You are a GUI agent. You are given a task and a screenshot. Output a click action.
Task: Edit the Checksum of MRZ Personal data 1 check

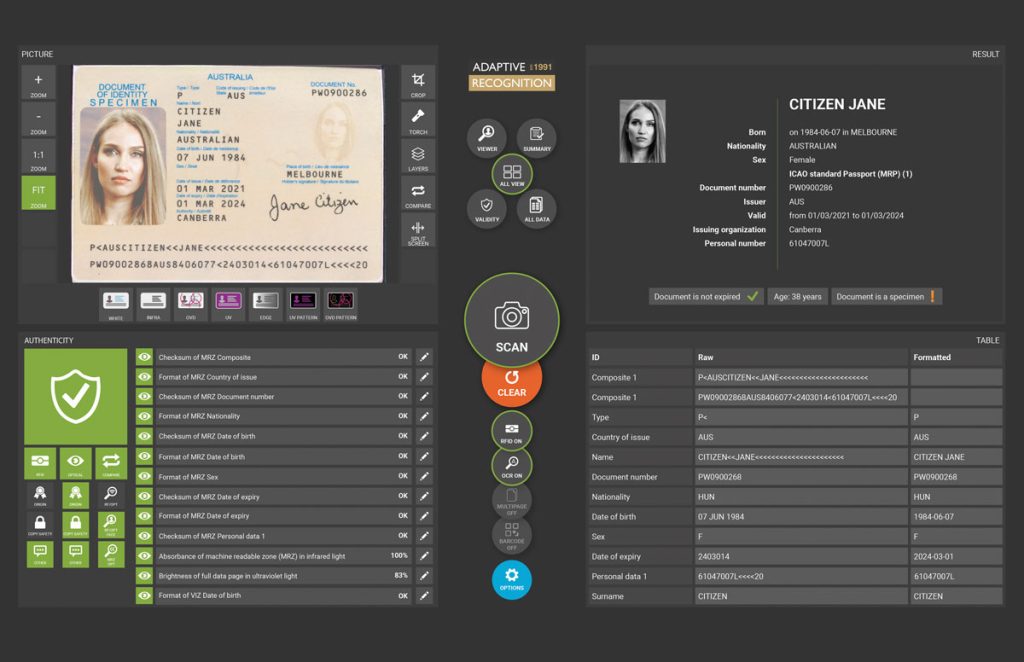[x=424, y=536]
